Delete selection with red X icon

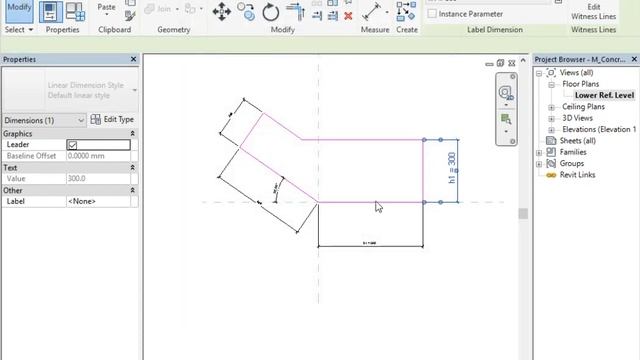click(348, 16)
